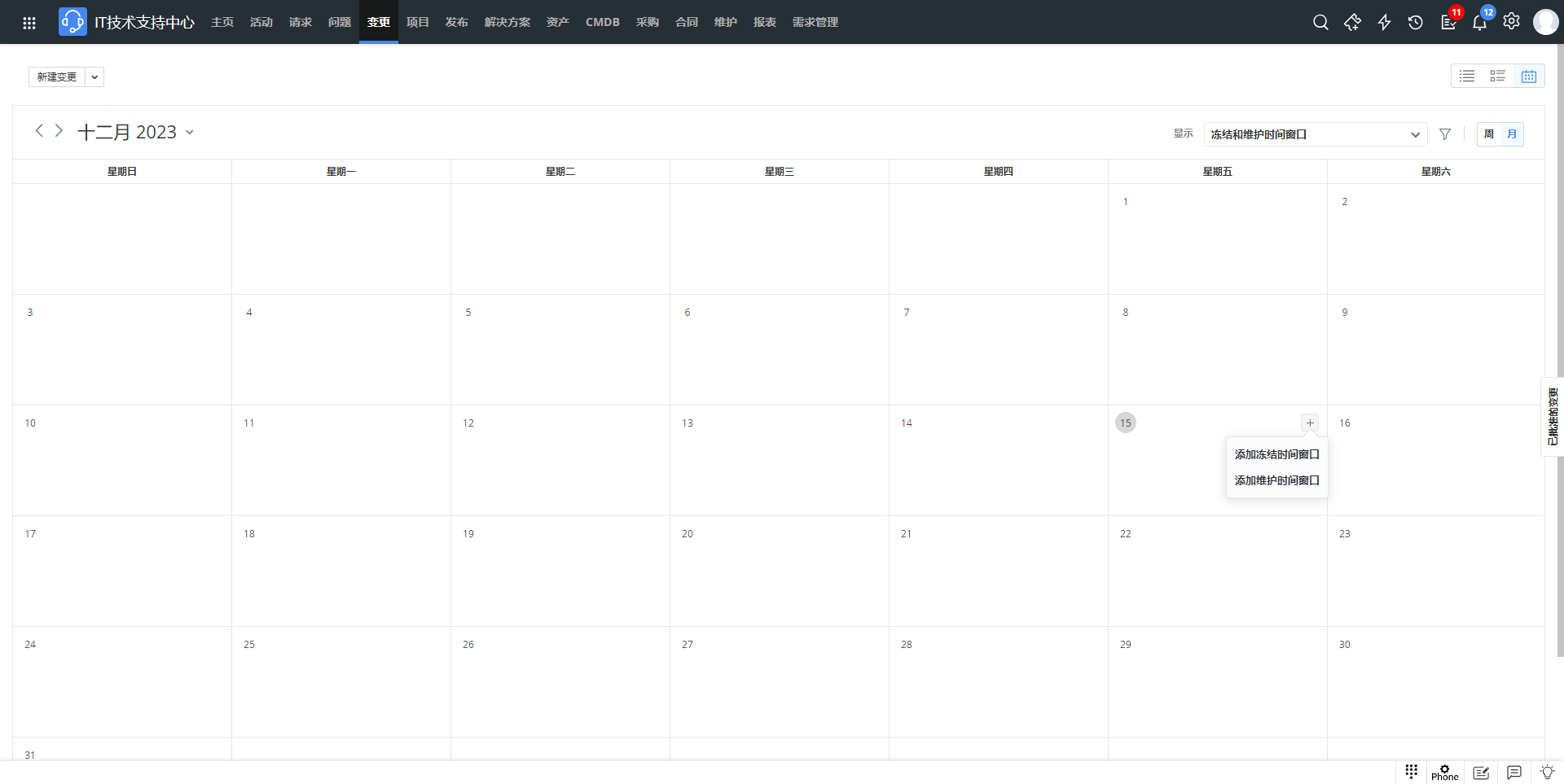The image size is (1564, 784).
Task: Click the 星期三 column header
Action: pyautogui.click(x=780, y=172)
